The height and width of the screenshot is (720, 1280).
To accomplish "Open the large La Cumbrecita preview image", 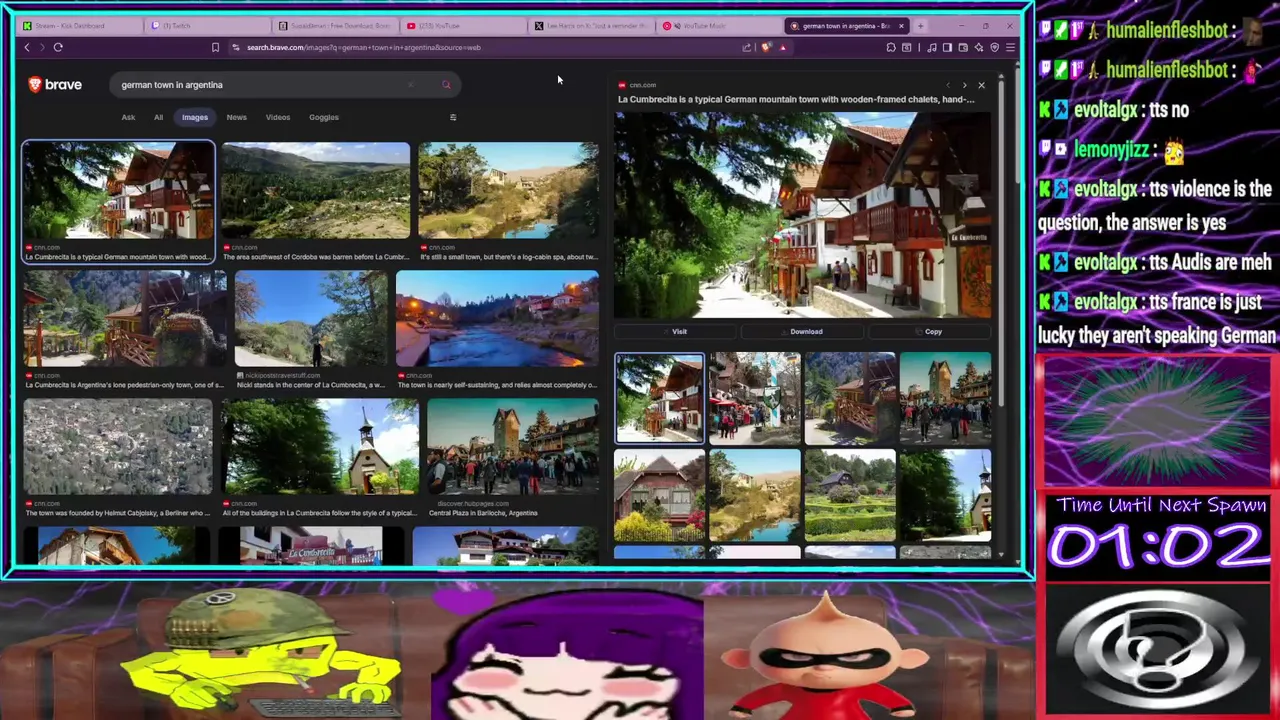I will point(803,215).
